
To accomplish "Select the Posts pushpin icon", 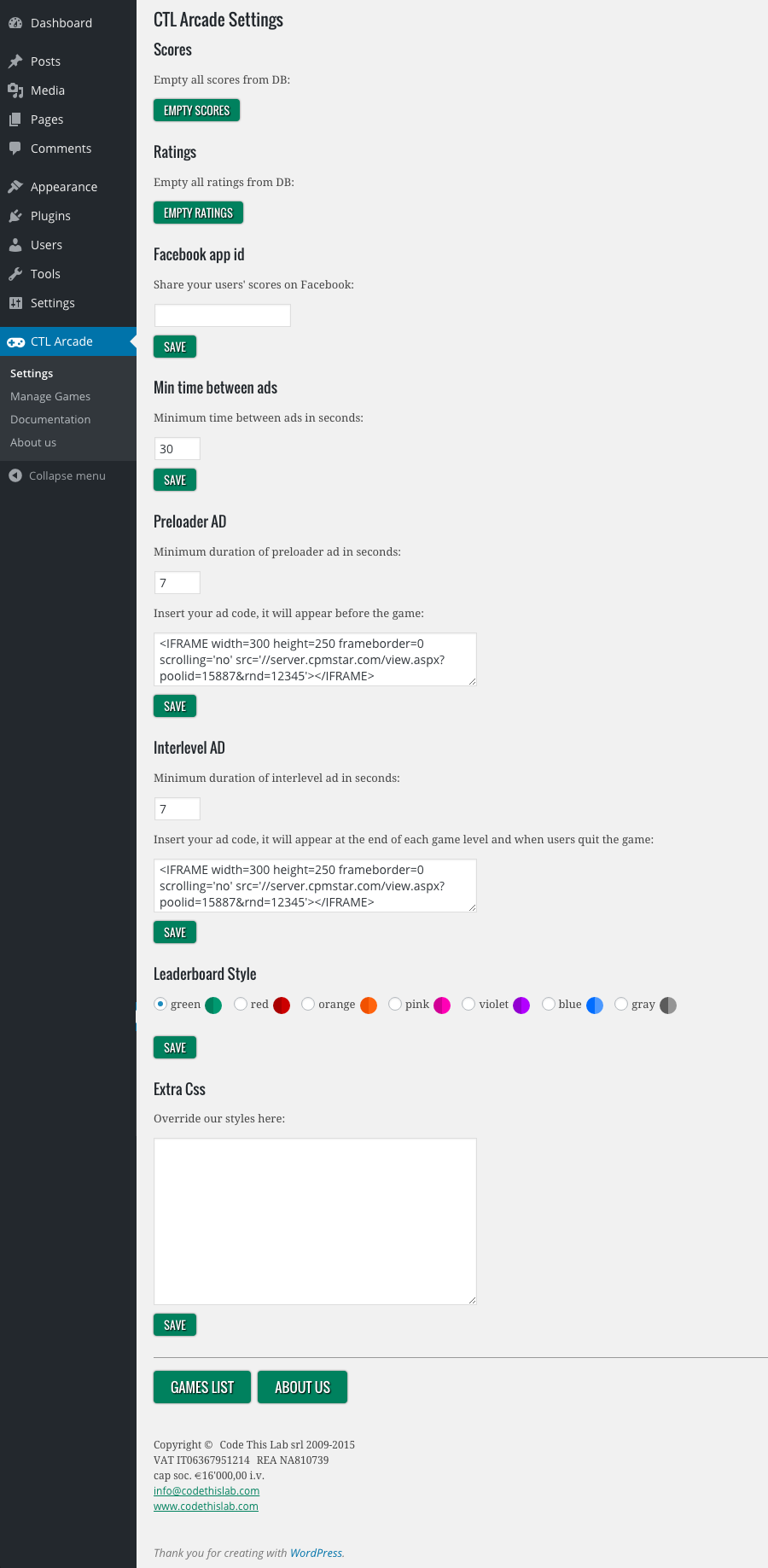I will pos(16,61).
